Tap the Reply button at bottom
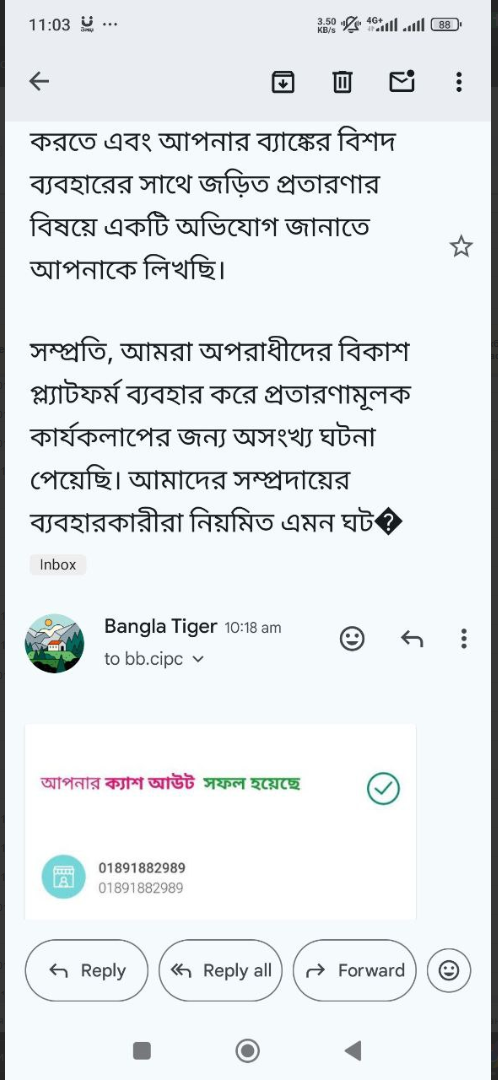This screenshot has height=1080, width=498. point(87,970)
